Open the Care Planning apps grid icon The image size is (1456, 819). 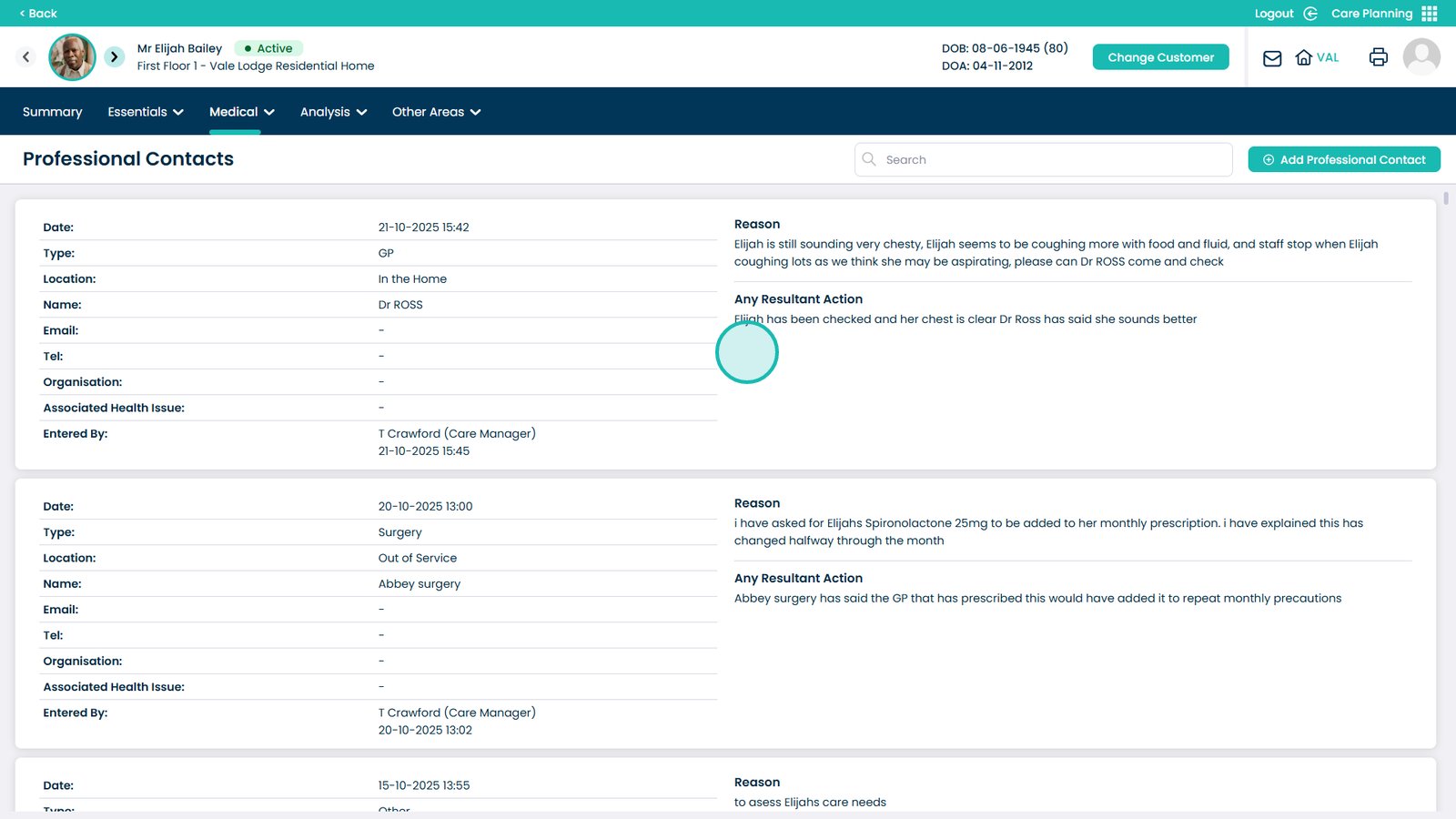click(1430, 14)
